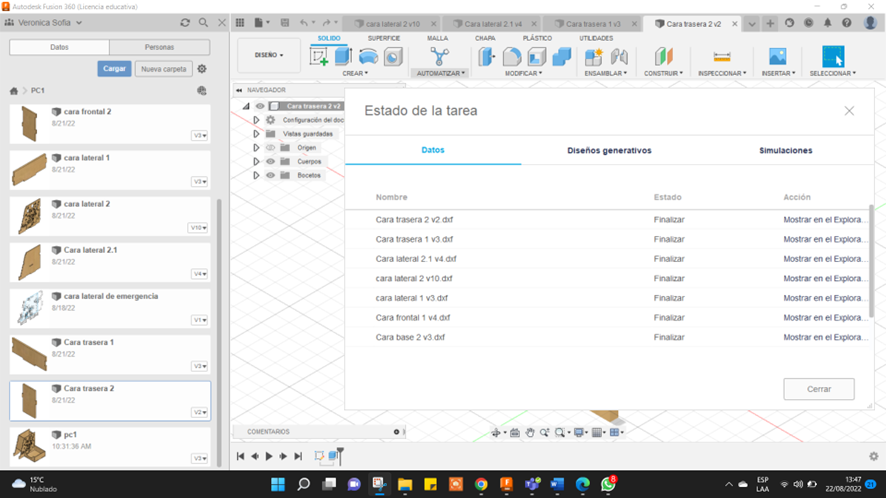Screen dimensions: 886x498
Task: Click the Cerrar button
Action: click(x=819, y=389)
